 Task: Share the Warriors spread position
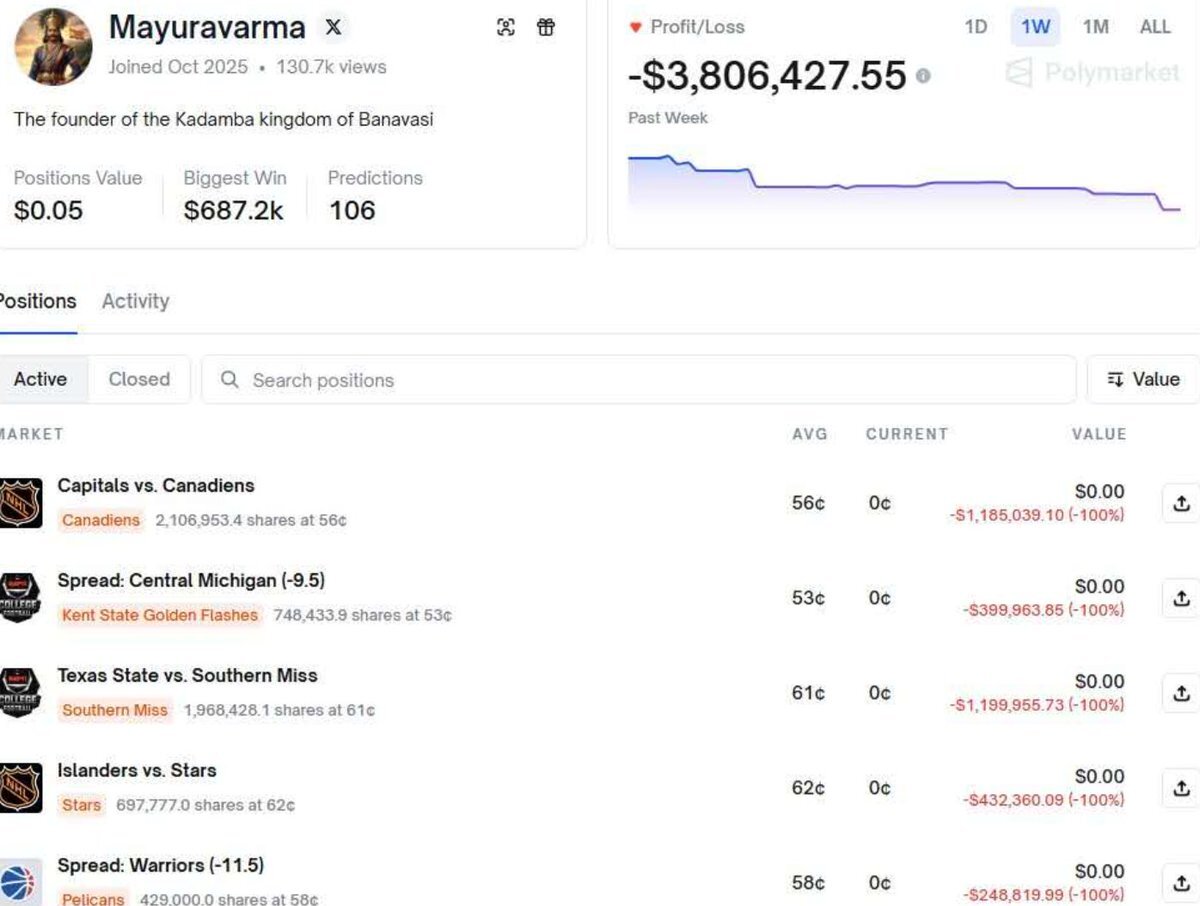tap(1181, 883)
